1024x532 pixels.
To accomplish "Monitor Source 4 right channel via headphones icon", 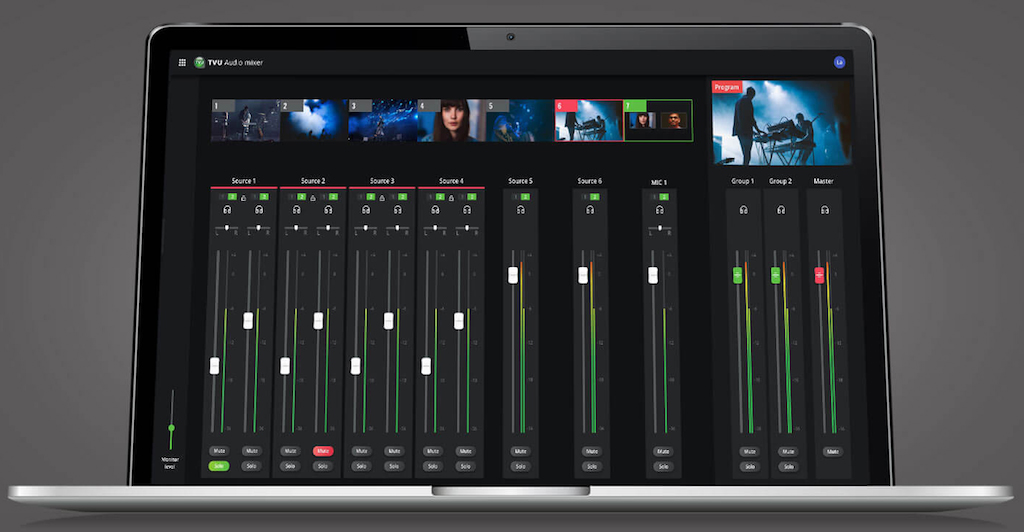I will tap(467, 210).
